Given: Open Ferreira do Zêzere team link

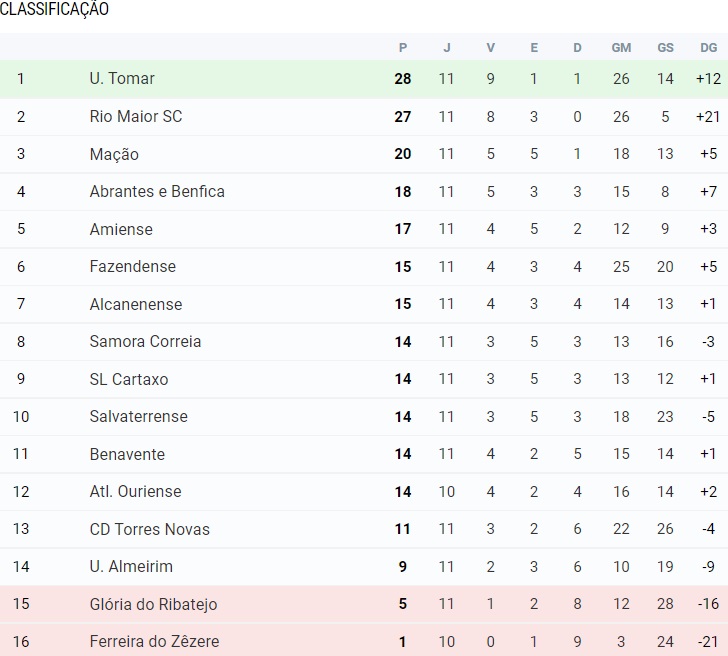Looking at the screenshot, I should [x=154, y=642].
